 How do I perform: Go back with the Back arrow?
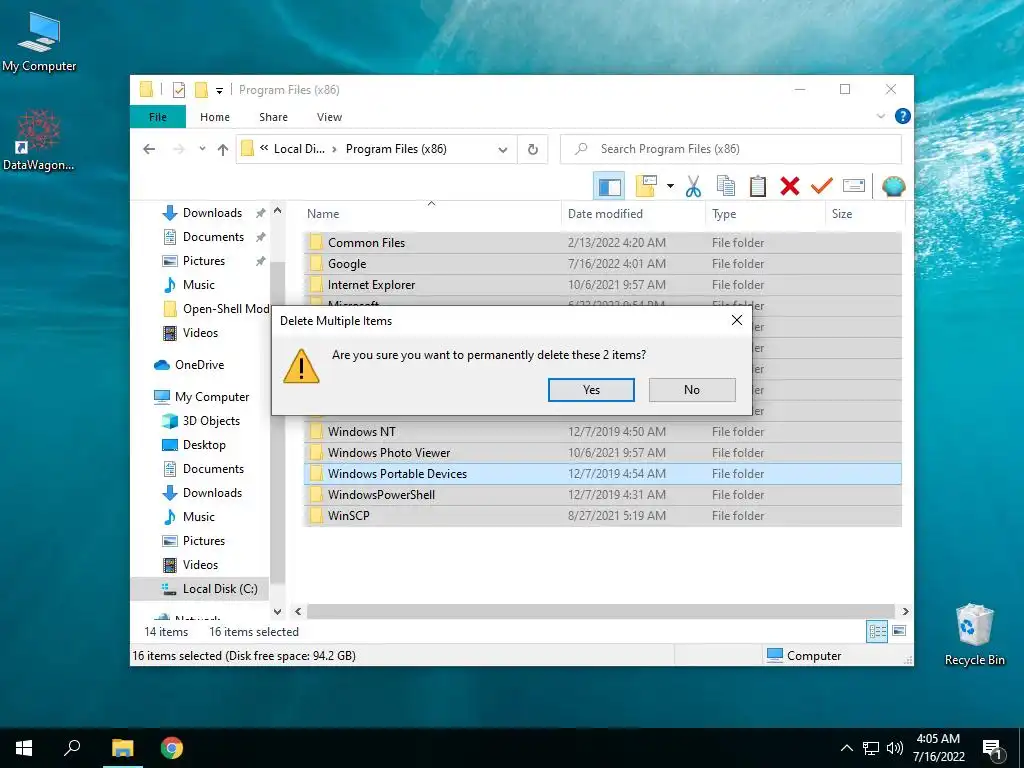point(149,149)
